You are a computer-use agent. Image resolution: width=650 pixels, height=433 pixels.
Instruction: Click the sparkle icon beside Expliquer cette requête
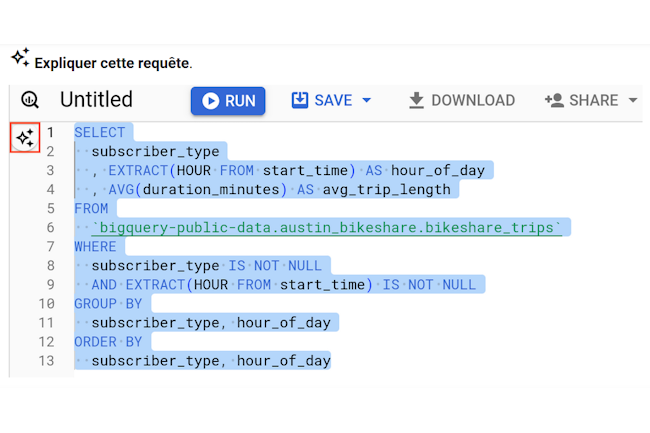point(20,57)
